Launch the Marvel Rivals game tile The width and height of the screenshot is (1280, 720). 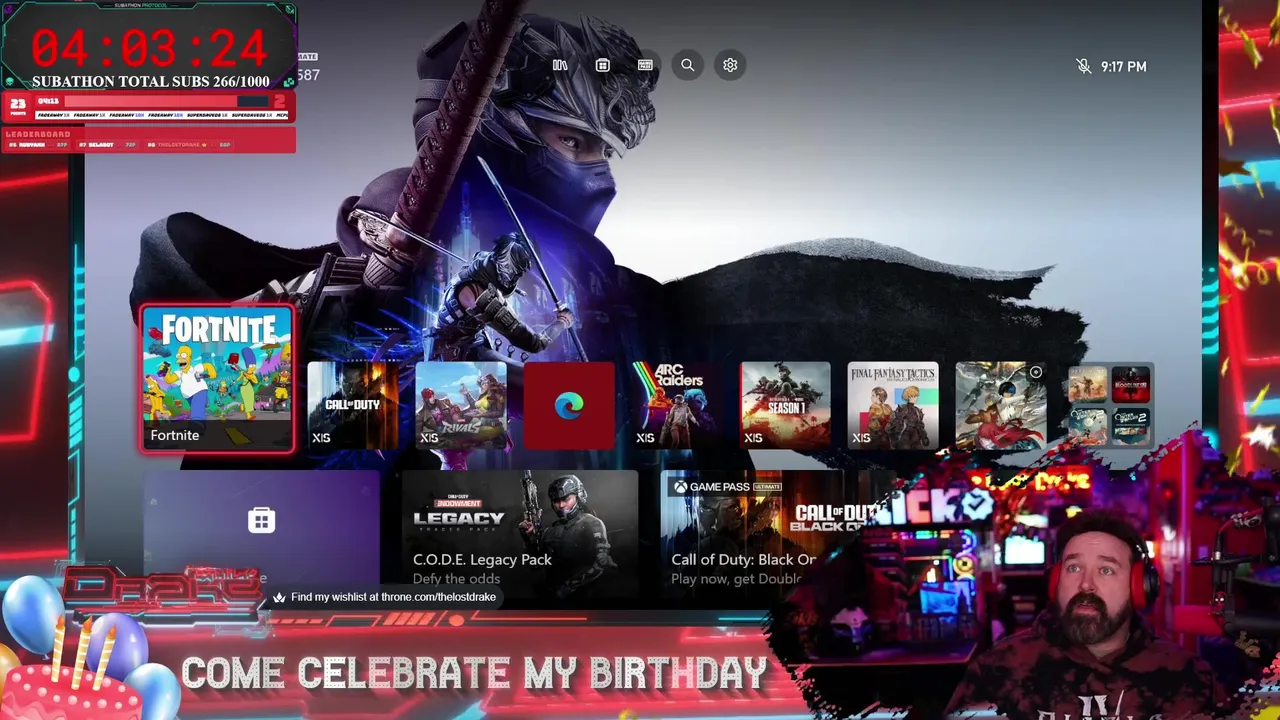click(x=461, y=405)
